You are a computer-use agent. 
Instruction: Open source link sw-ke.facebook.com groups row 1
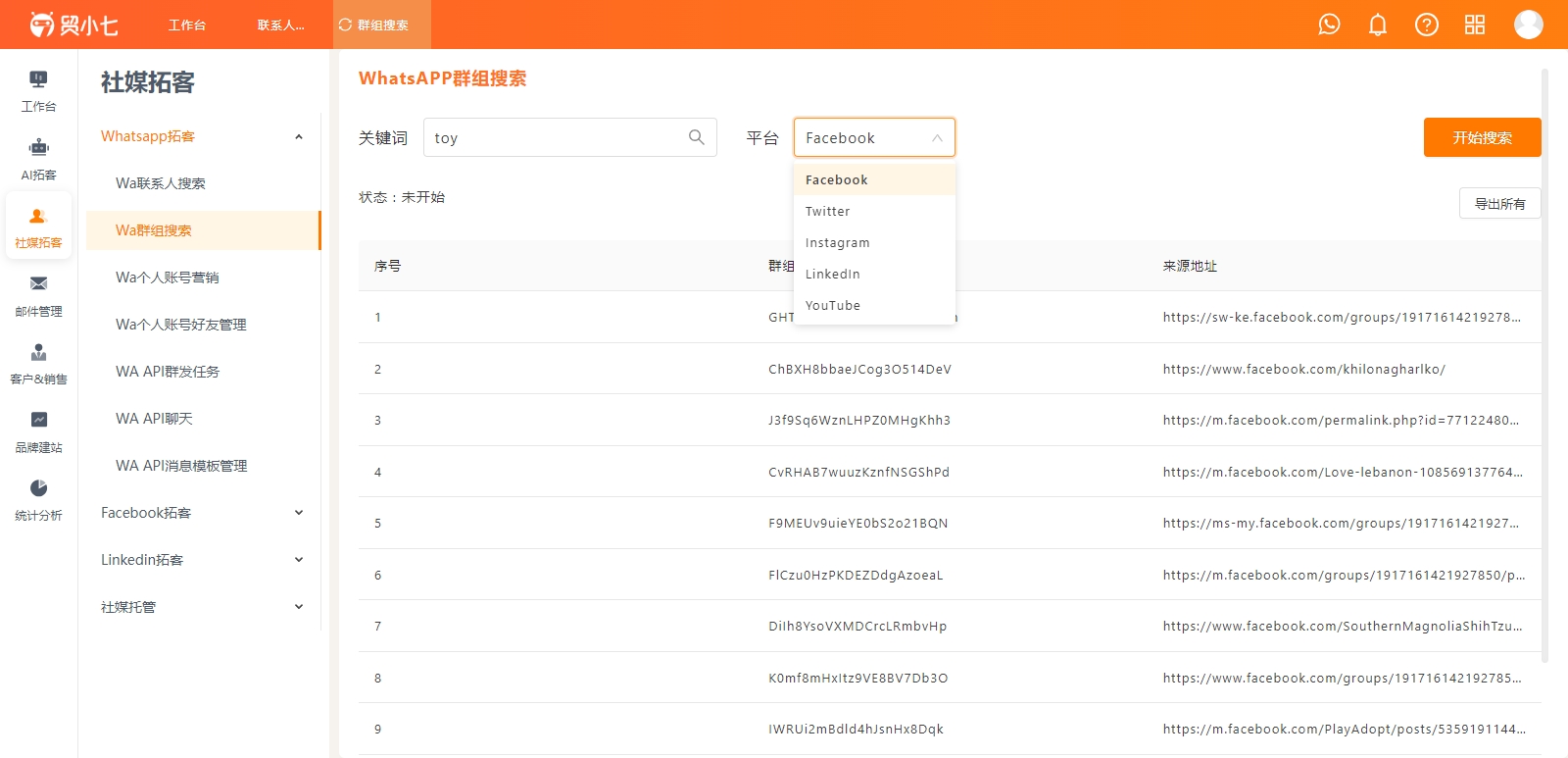(x=1342, y=317)
